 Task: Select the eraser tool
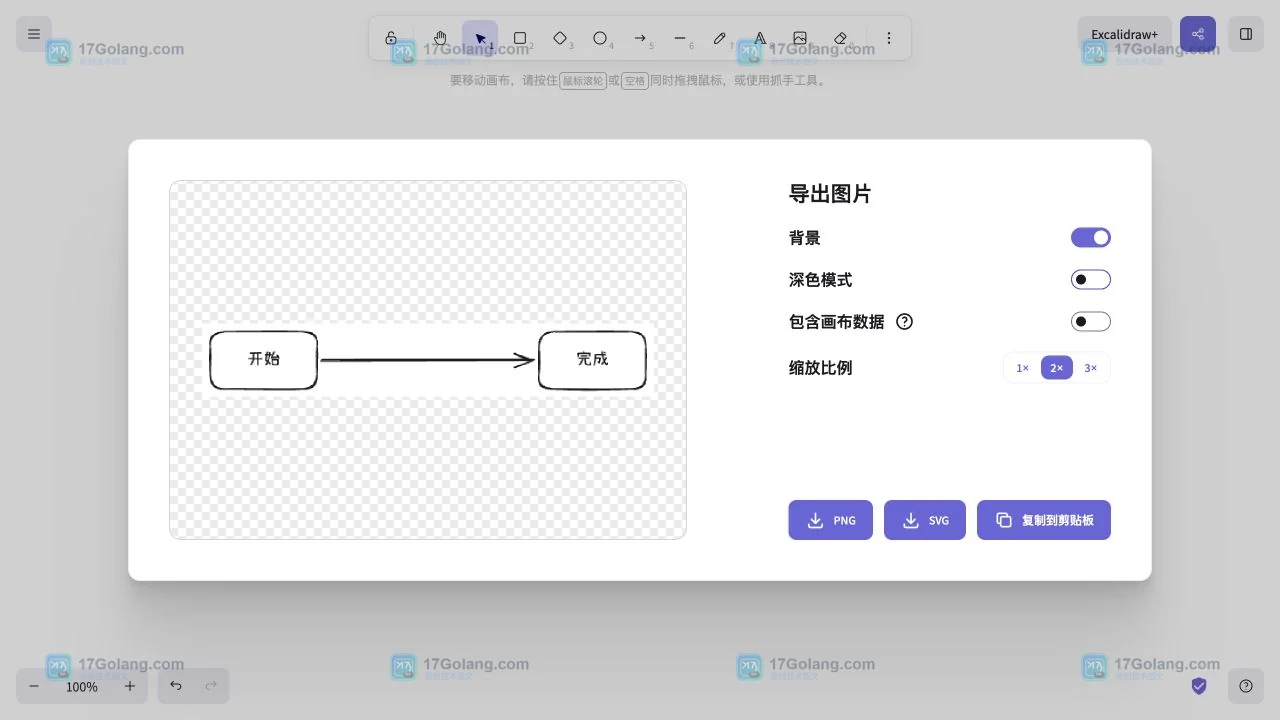tap(840, 38)
